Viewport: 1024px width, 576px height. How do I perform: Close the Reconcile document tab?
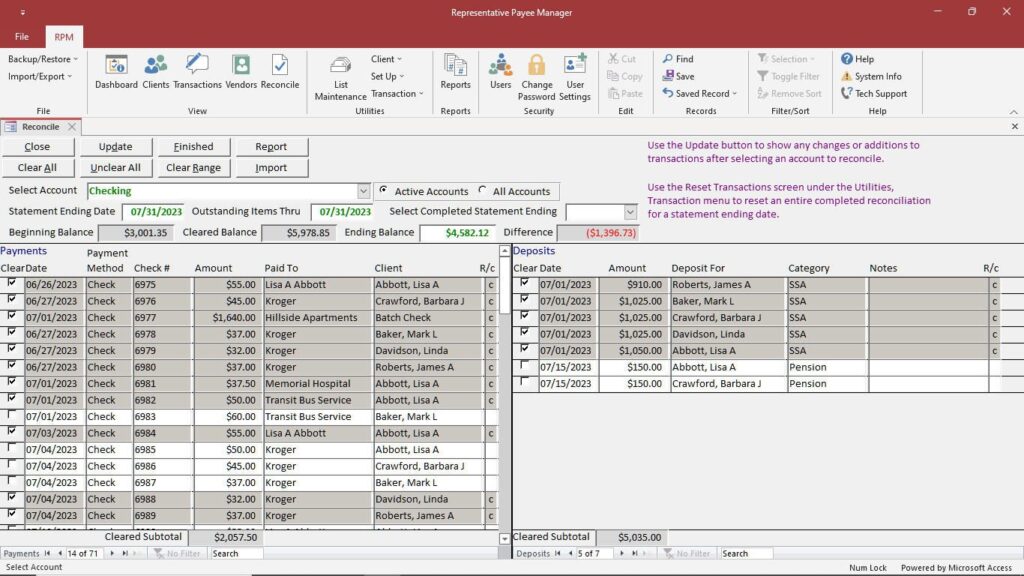72,127
